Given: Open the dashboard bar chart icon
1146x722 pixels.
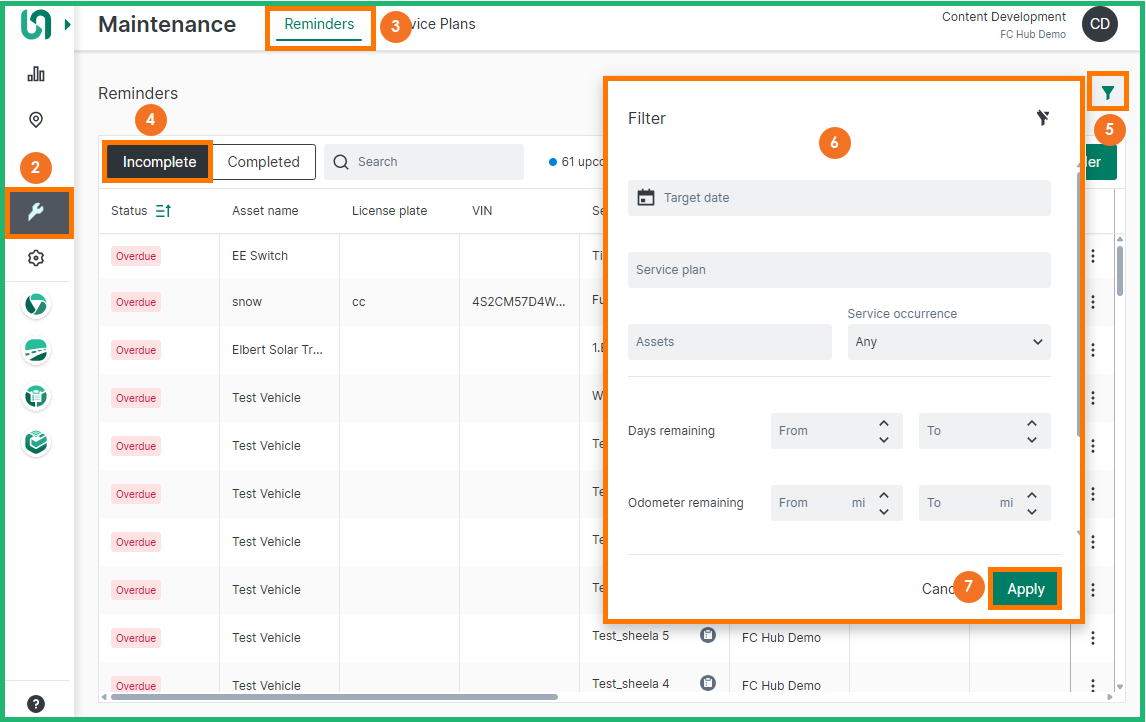Looking at the screenshot, I should 36,74.
